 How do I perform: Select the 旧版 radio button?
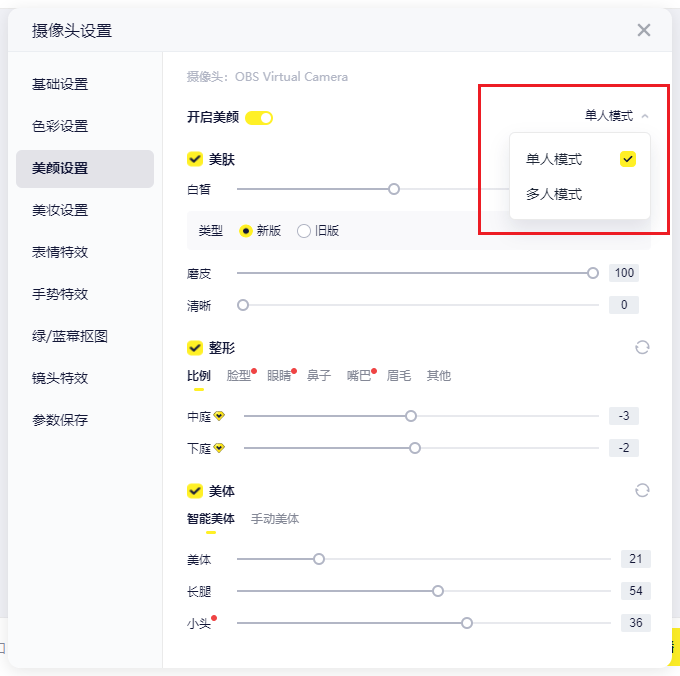304,231
